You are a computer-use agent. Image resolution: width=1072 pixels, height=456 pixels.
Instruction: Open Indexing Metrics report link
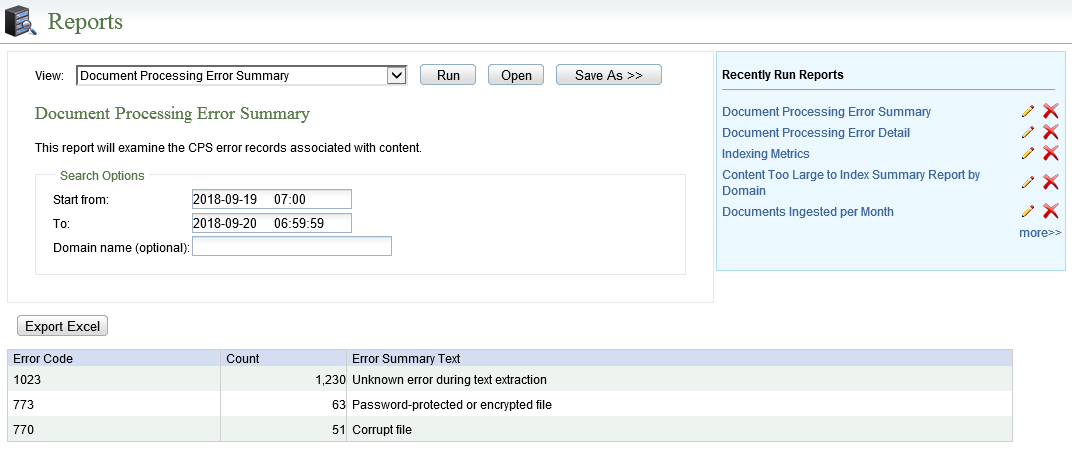click(766, 154)
